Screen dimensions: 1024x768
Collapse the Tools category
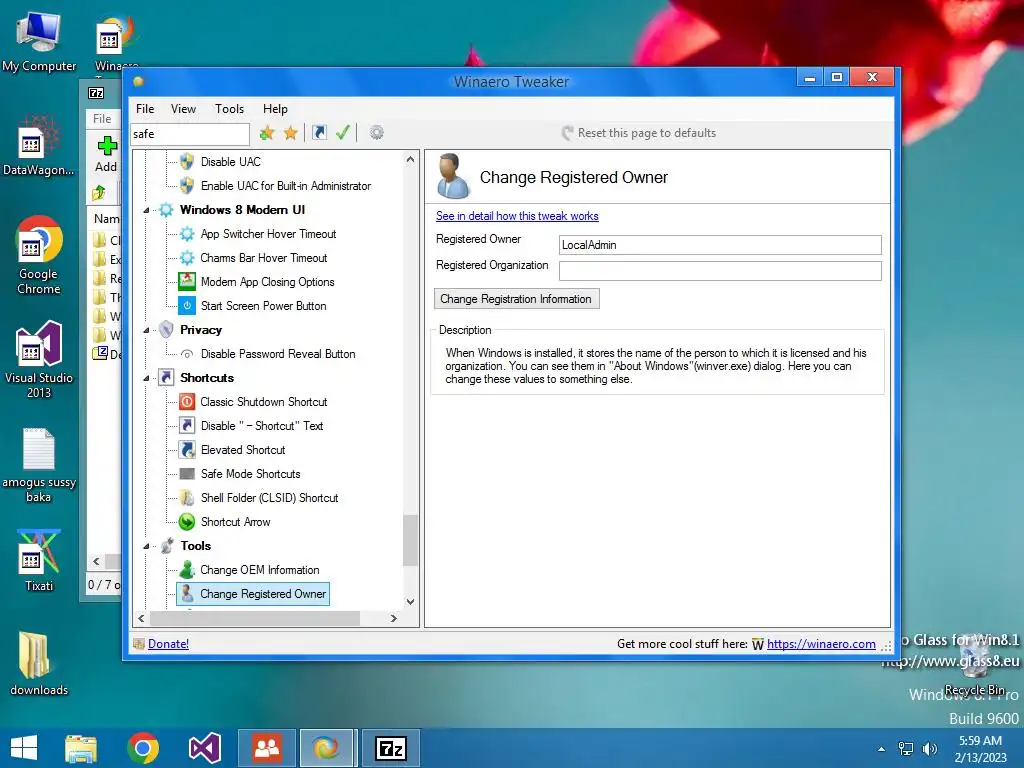pos(146,547)
